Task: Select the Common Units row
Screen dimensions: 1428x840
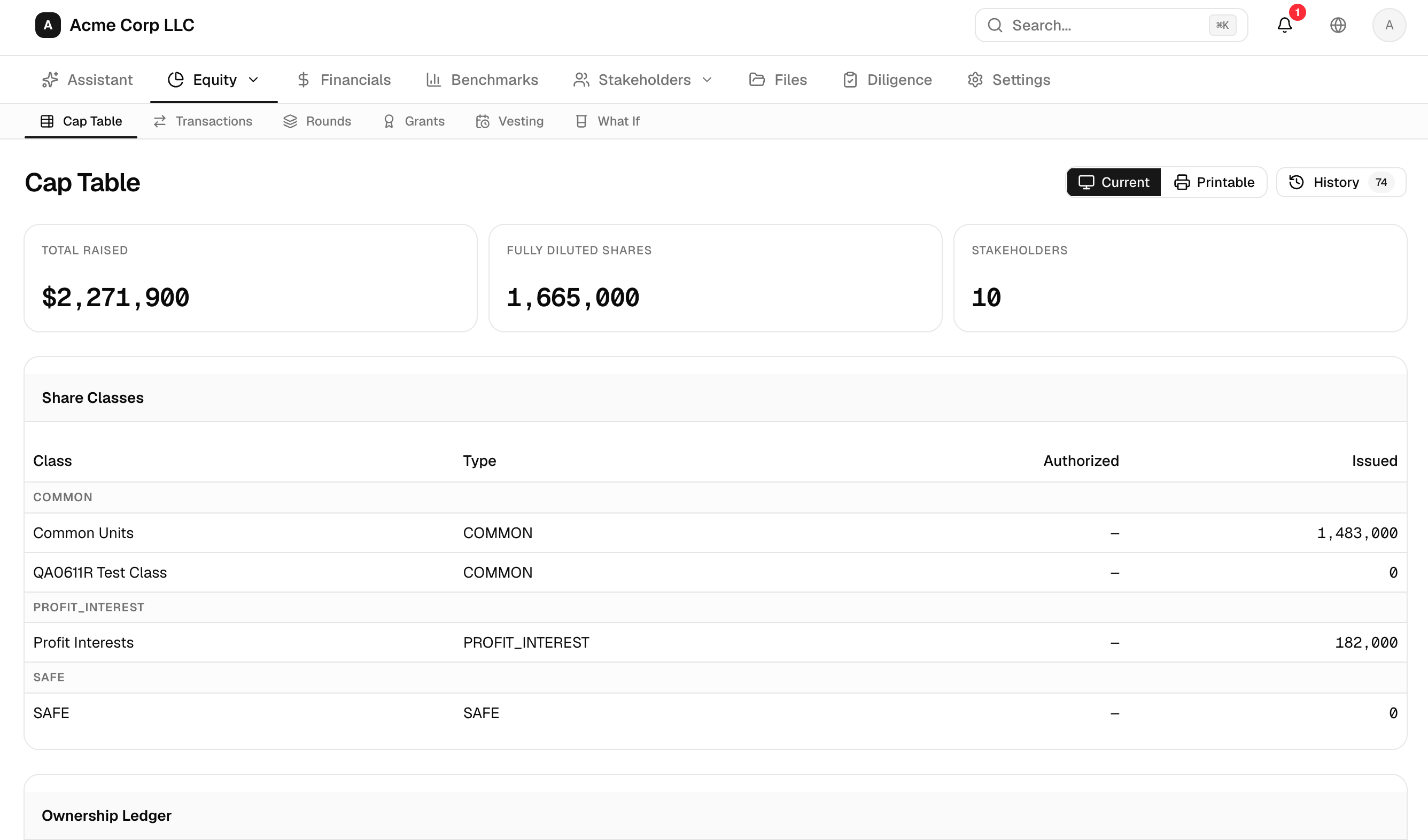Action: tap(715, 533)
